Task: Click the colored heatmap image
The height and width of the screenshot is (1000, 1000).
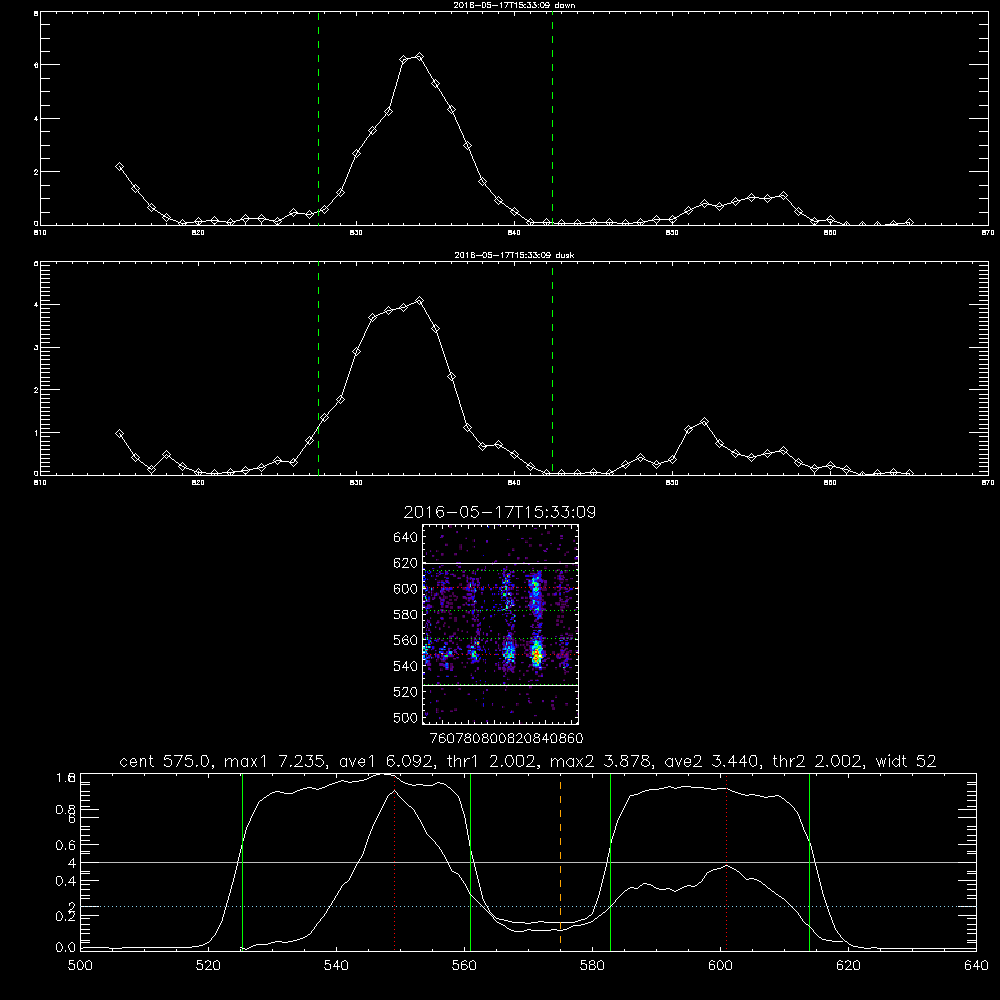Action: click(501, 624)
